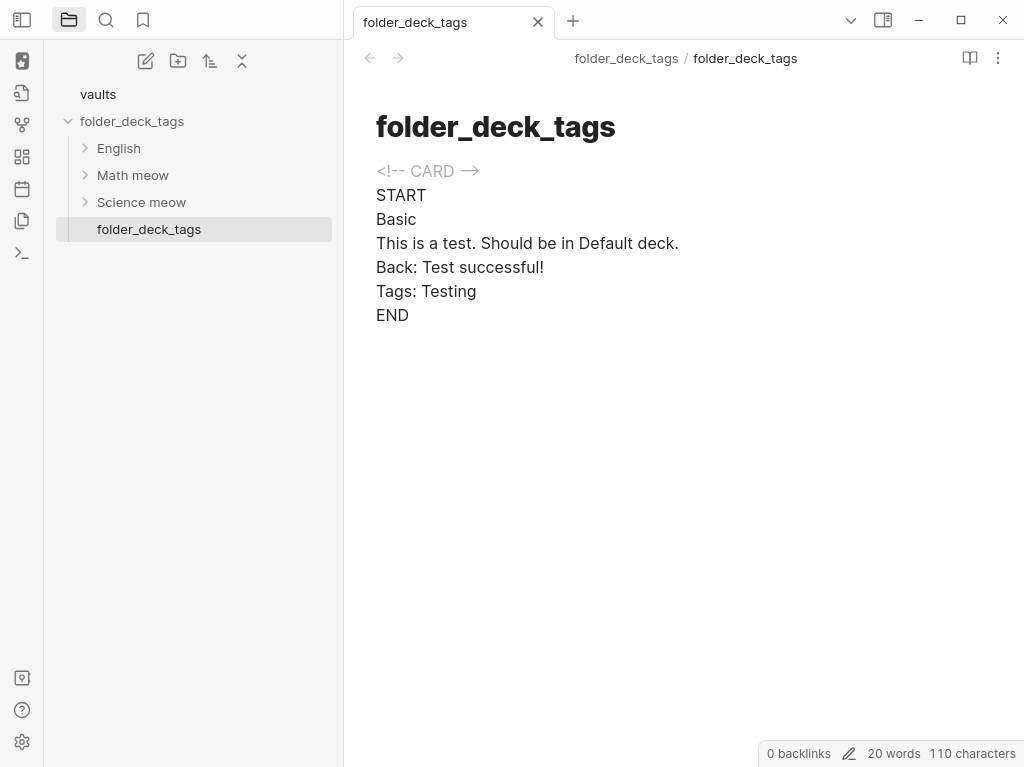This screenshot has width=1024, height=767.
Task: Navigate back with the left arrow
Action: [x=370, y=58]
